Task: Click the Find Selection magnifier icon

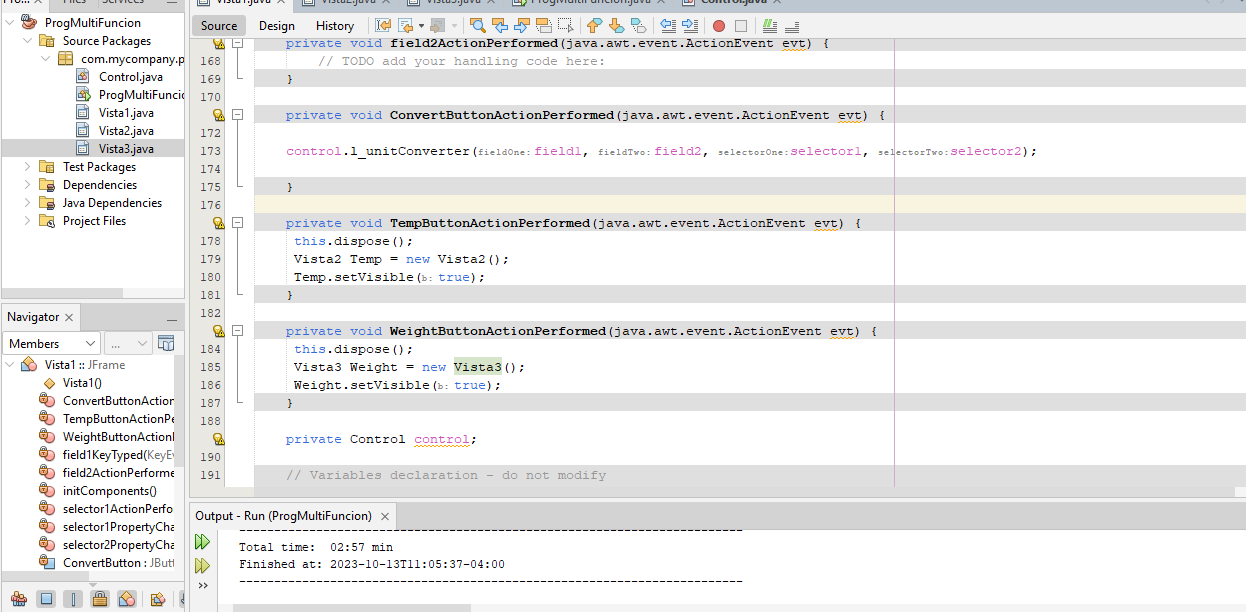Action: tap(478, 25)
